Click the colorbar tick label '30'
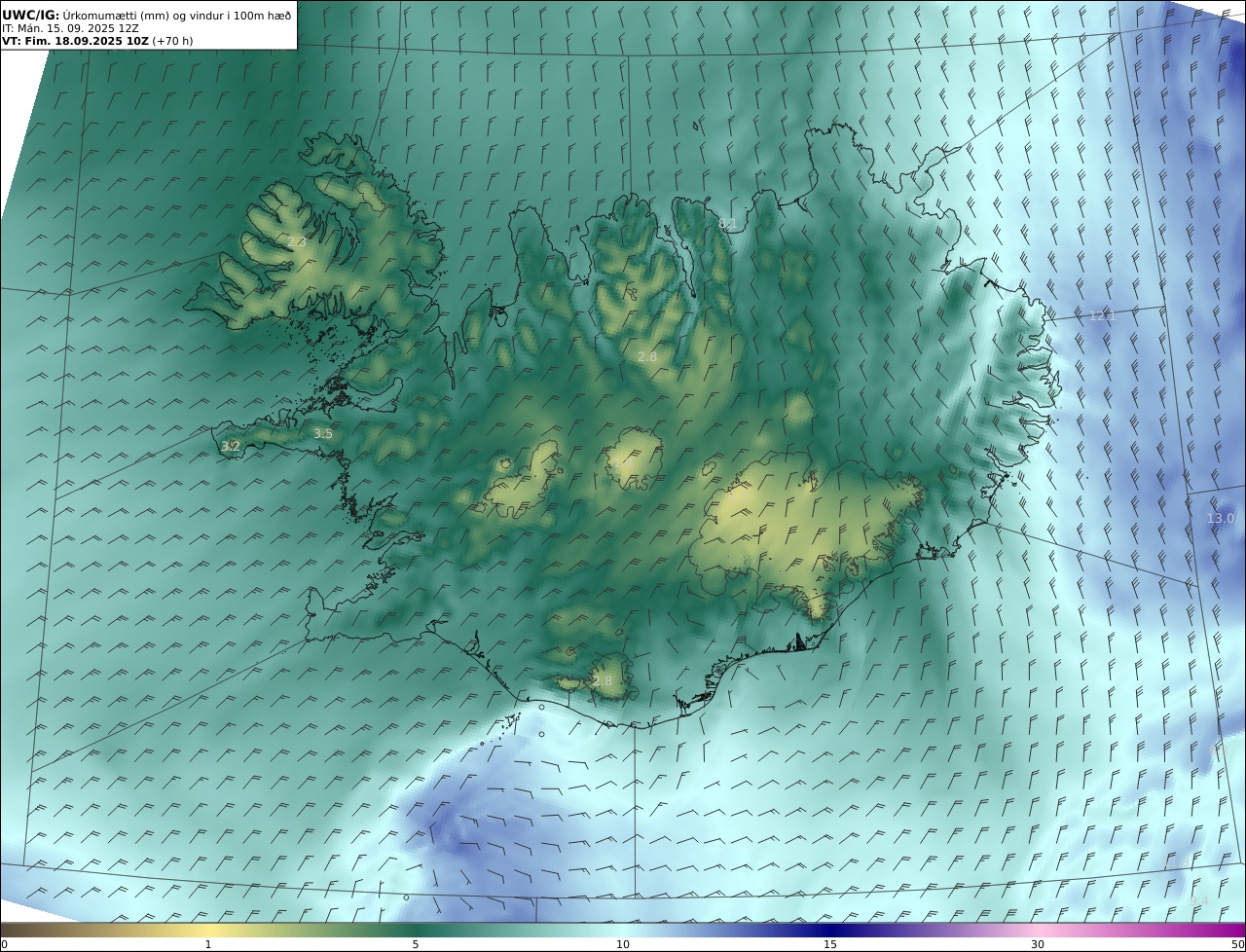1246x952 pixels. click(1038, 944)
